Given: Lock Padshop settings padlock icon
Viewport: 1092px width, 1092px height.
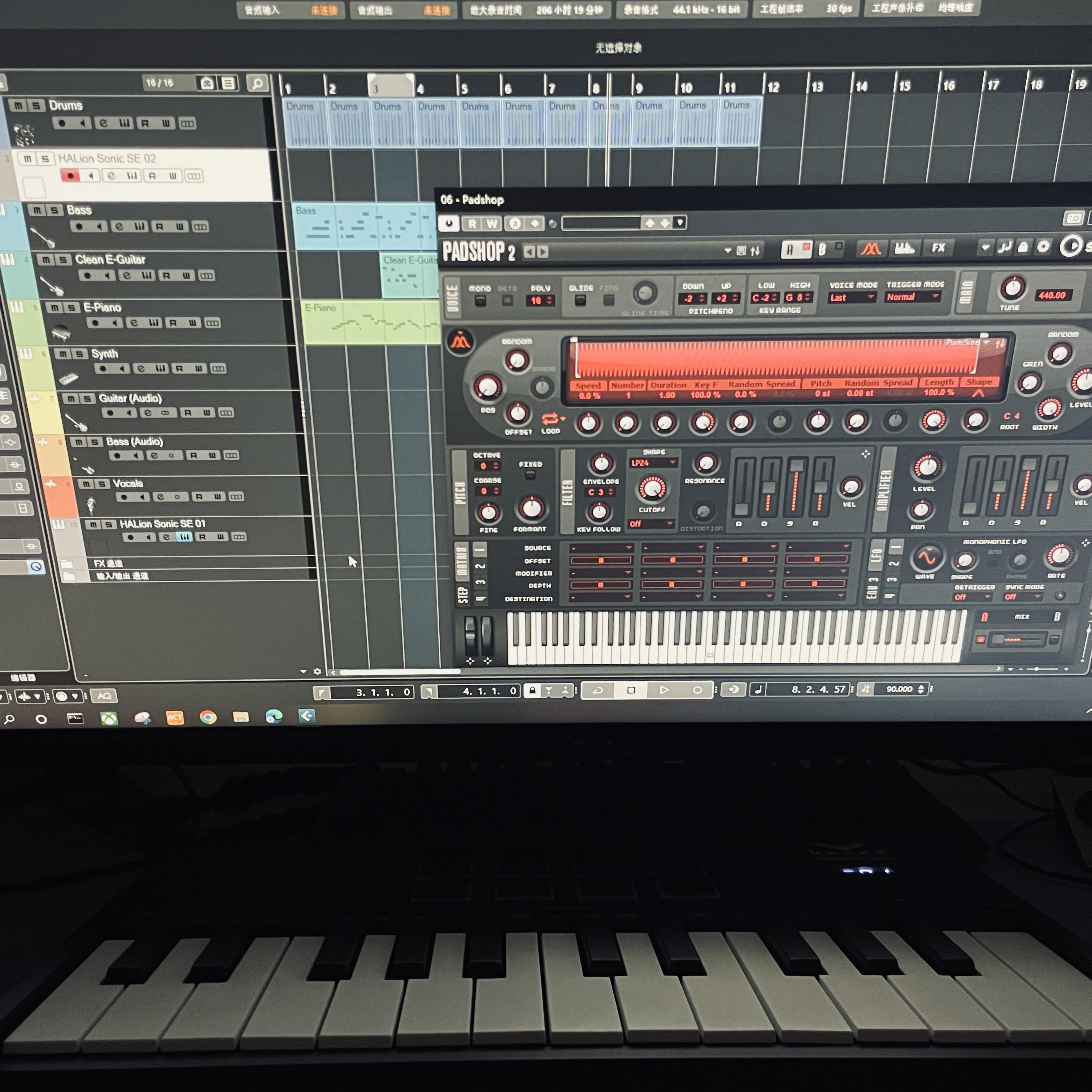Looking at the screenshot, I should [1023, 247].
